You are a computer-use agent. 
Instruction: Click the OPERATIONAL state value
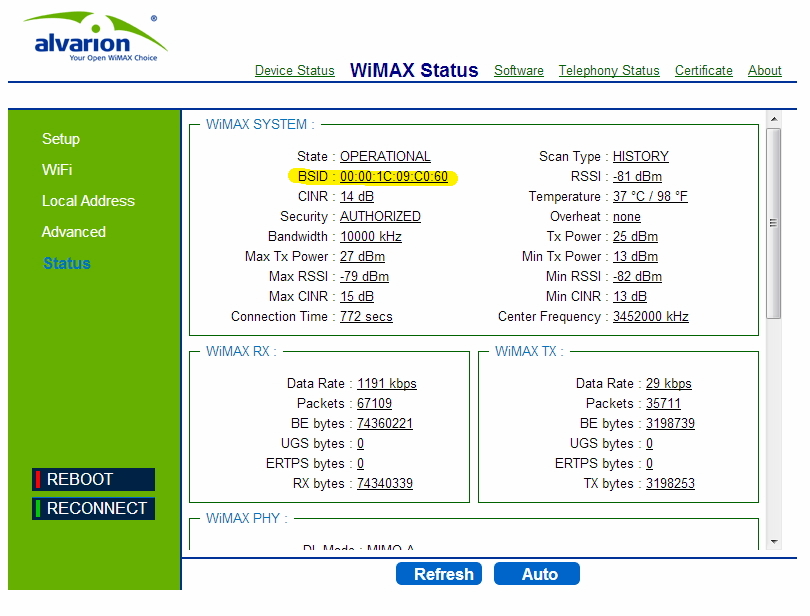click(385, 156)
